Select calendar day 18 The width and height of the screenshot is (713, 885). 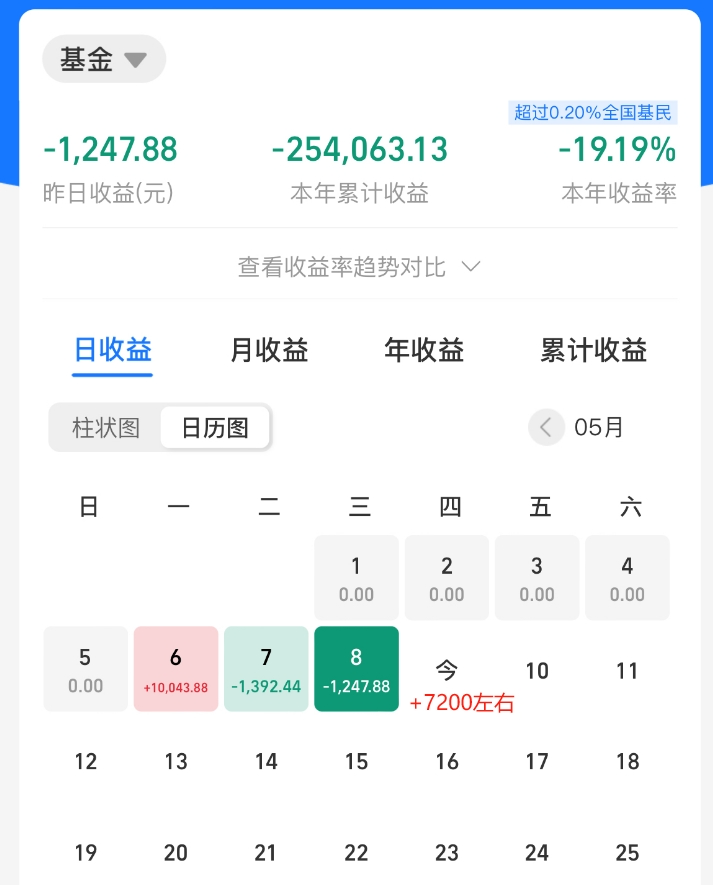[627, 761]
